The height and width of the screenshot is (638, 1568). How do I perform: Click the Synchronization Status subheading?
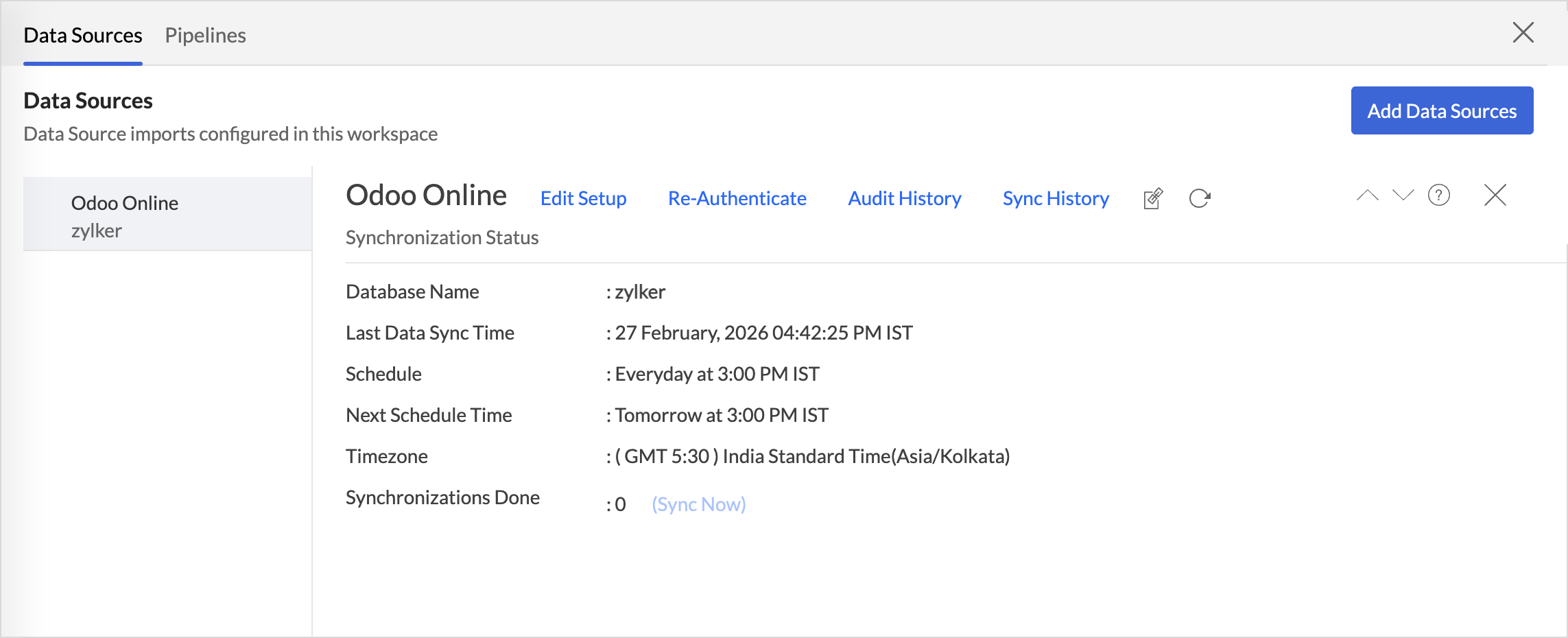pyautogui.click(x=442, y=237)
